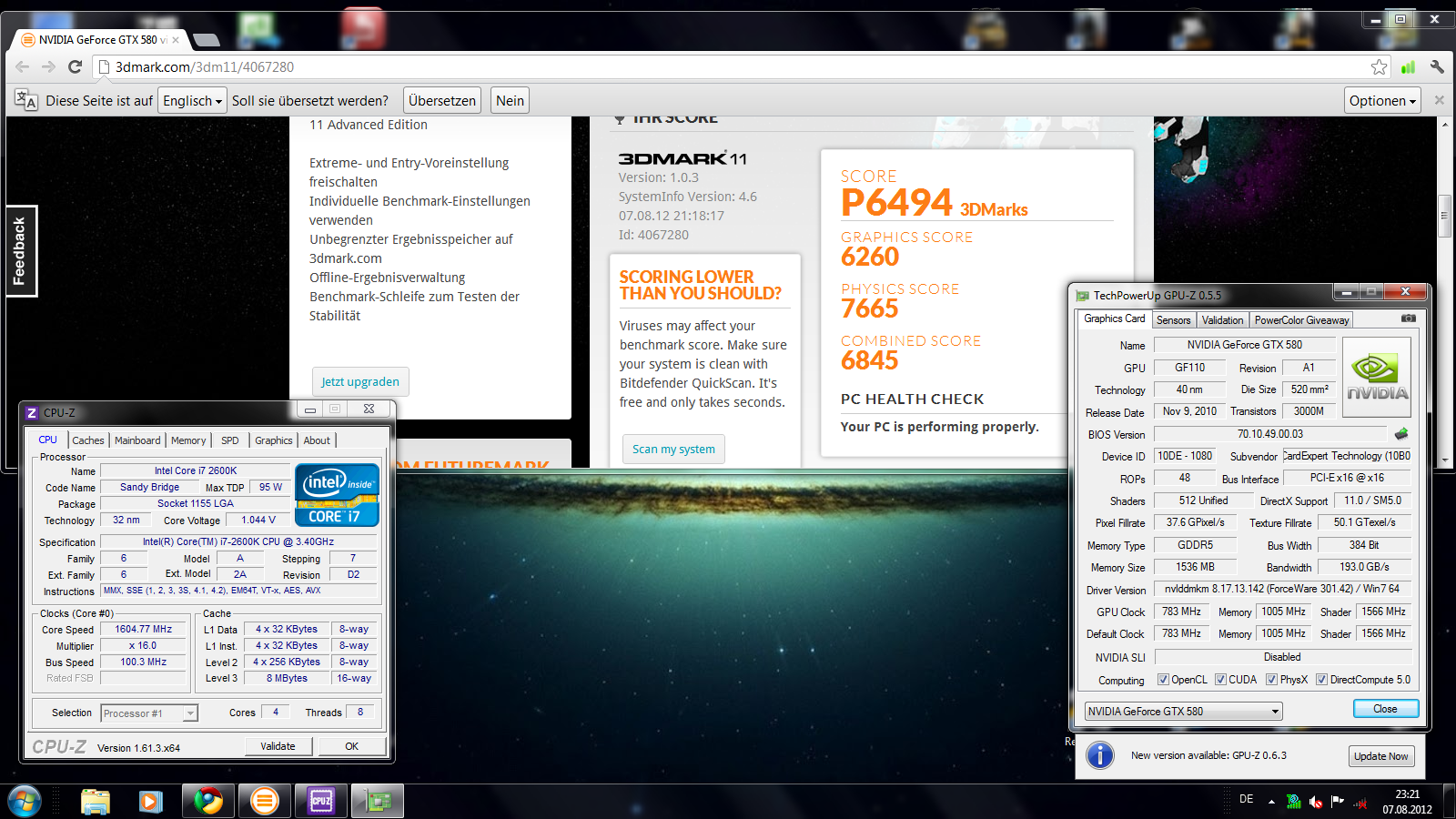1456x819 pixels.
Task: Switch to Chrome in the taskbar
Action: (208, 802)
